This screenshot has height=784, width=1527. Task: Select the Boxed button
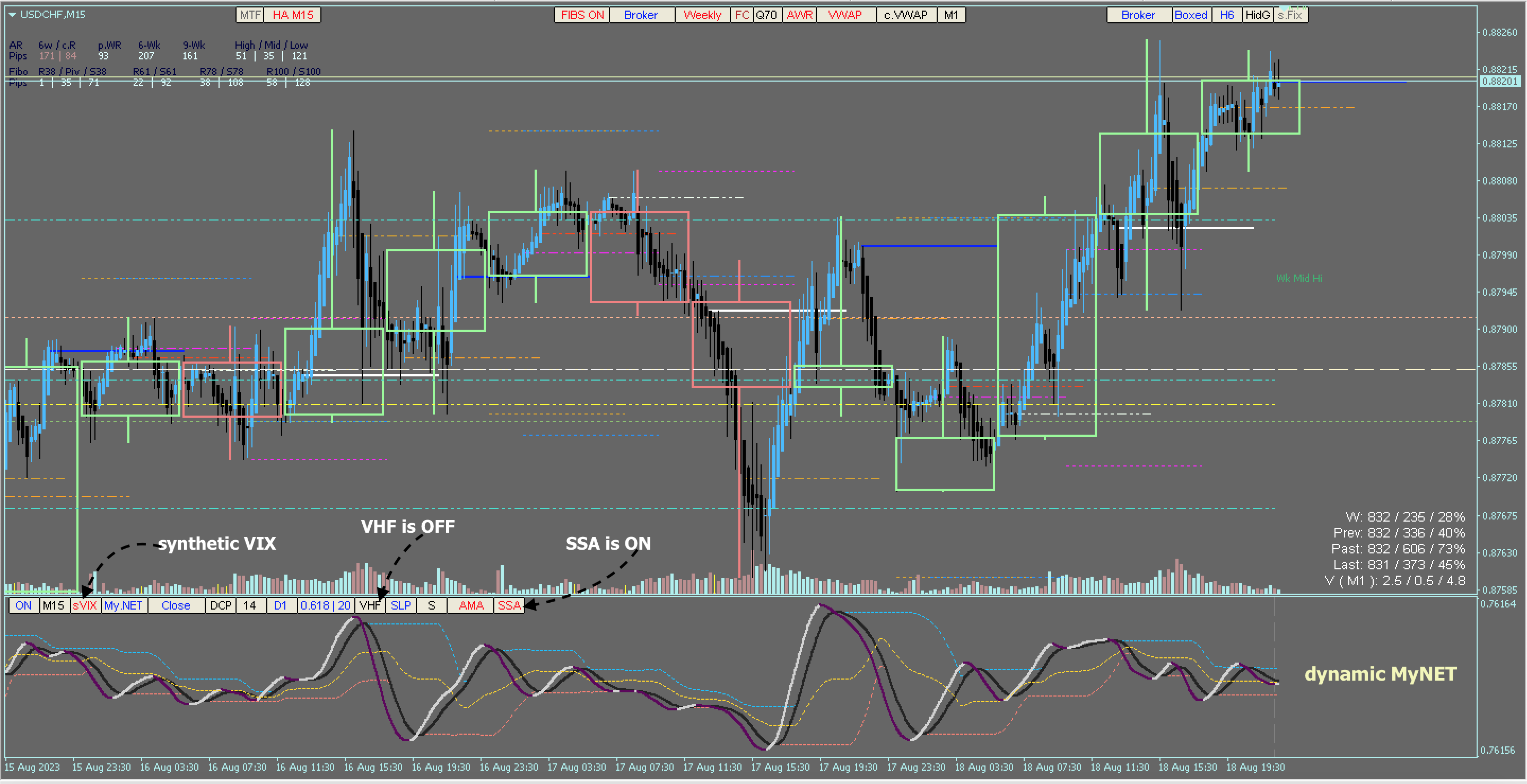click(x=1190, y=15)
